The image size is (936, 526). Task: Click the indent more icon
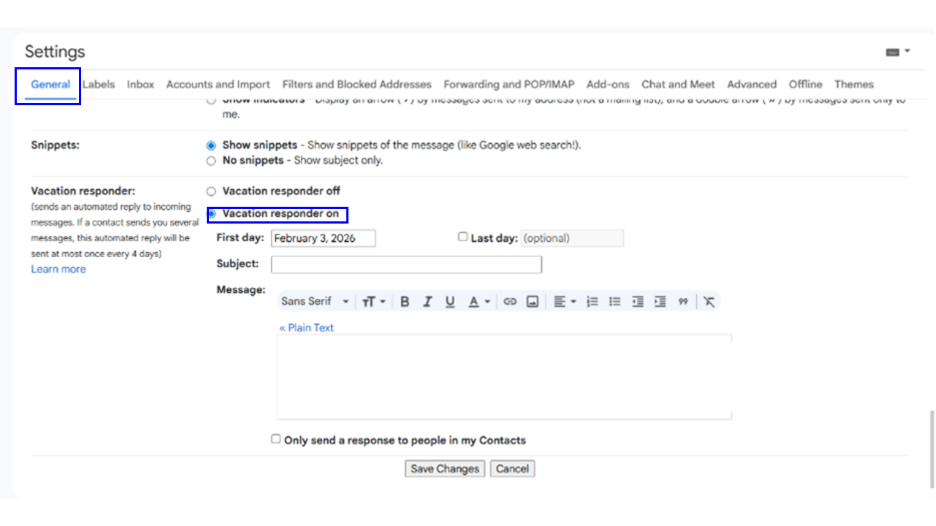(x=660, y=302)
